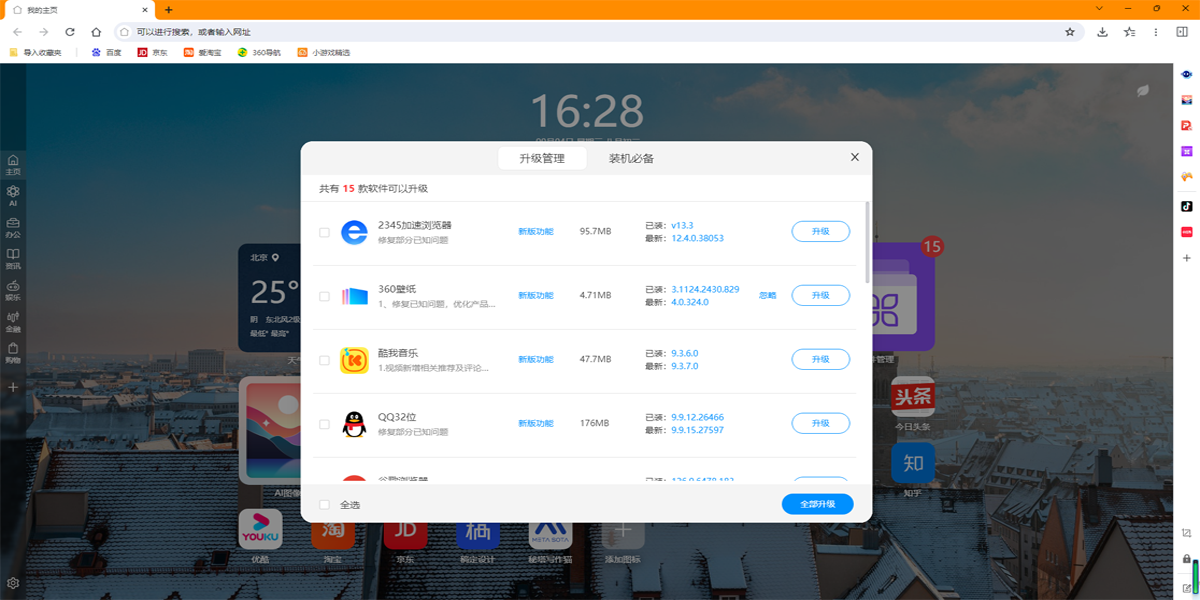Click the 2345加速浏览器 app icon
Screen dimensions: 1200x600
pyautogui.click(x=354, y=232)
